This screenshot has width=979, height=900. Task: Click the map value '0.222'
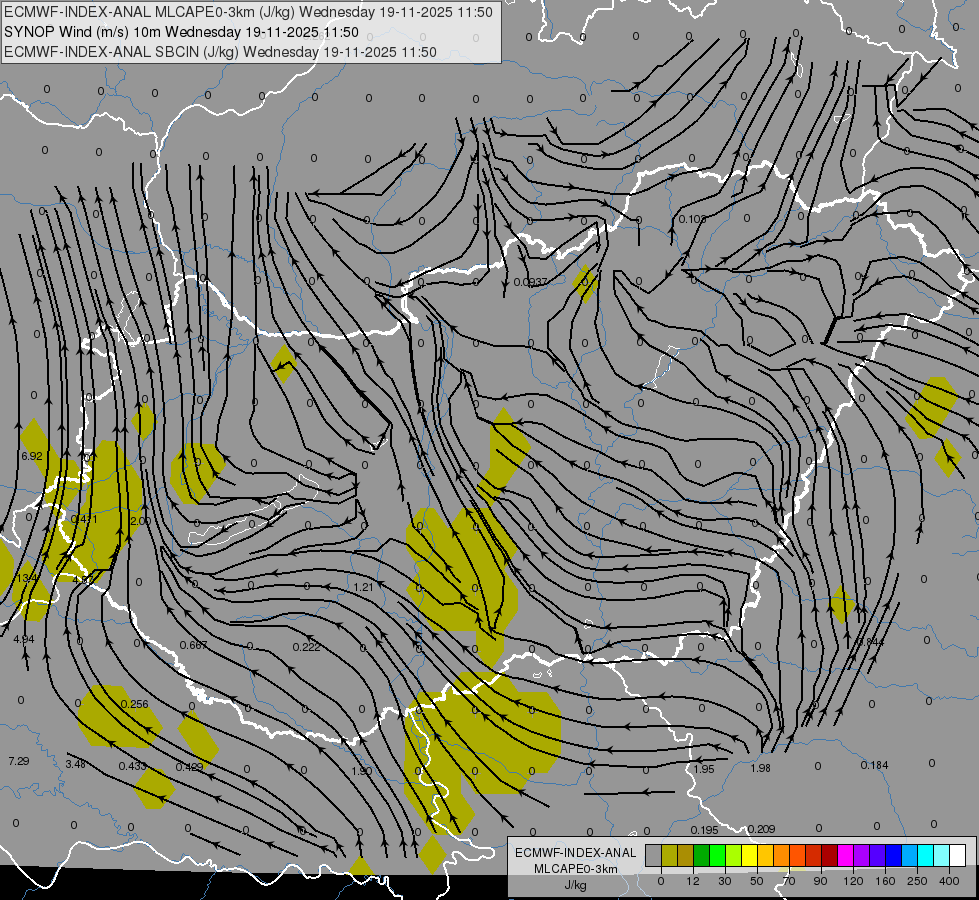coord(307,647)
